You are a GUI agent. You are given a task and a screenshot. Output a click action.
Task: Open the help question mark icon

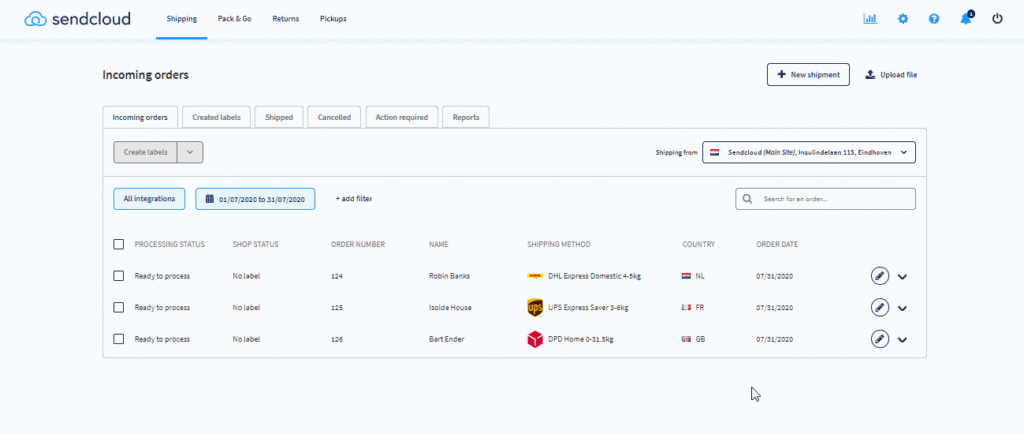pyautogui.click(x=934, y=19)
